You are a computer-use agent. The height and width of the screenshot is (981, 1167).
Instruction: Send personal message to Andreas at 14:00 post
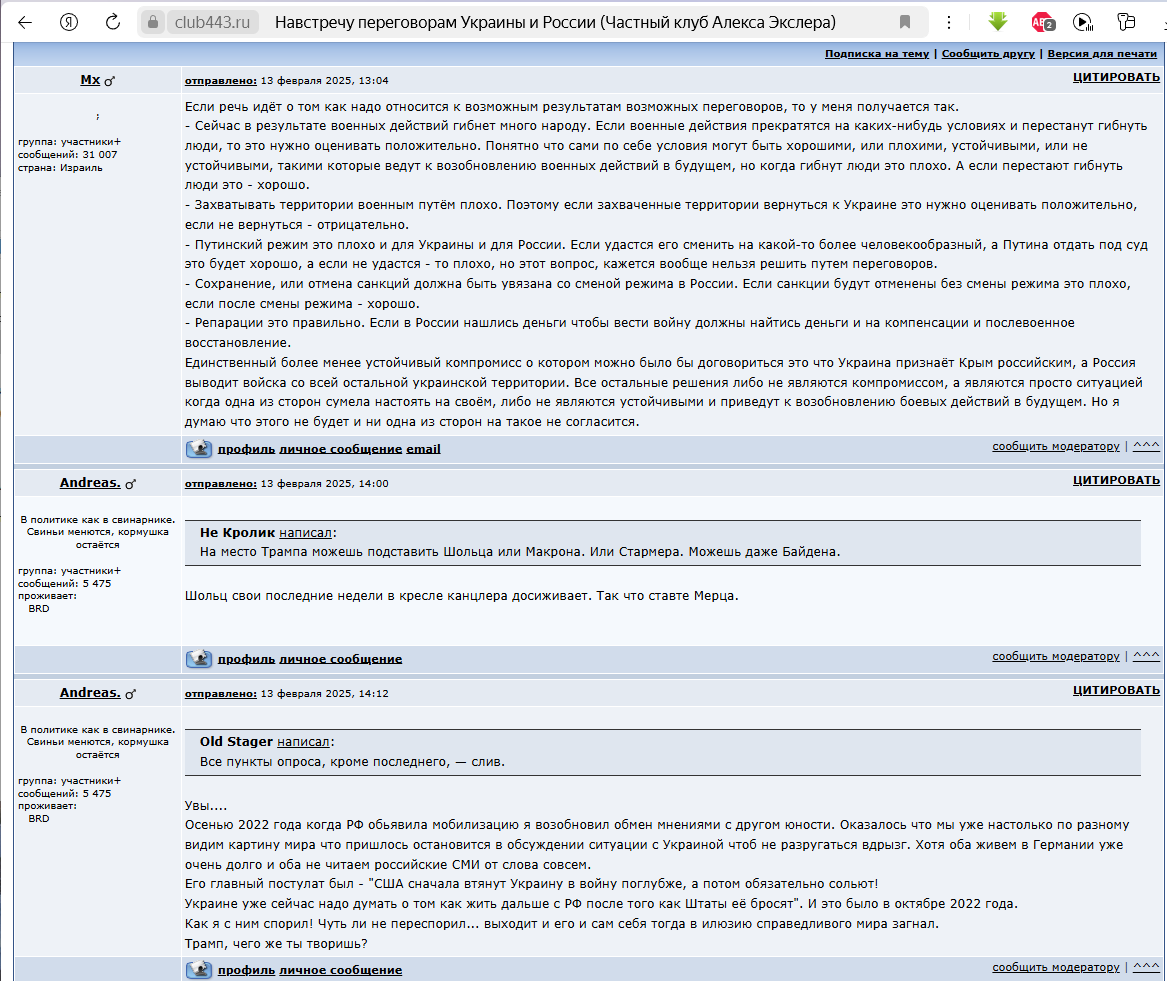(340, 659)
